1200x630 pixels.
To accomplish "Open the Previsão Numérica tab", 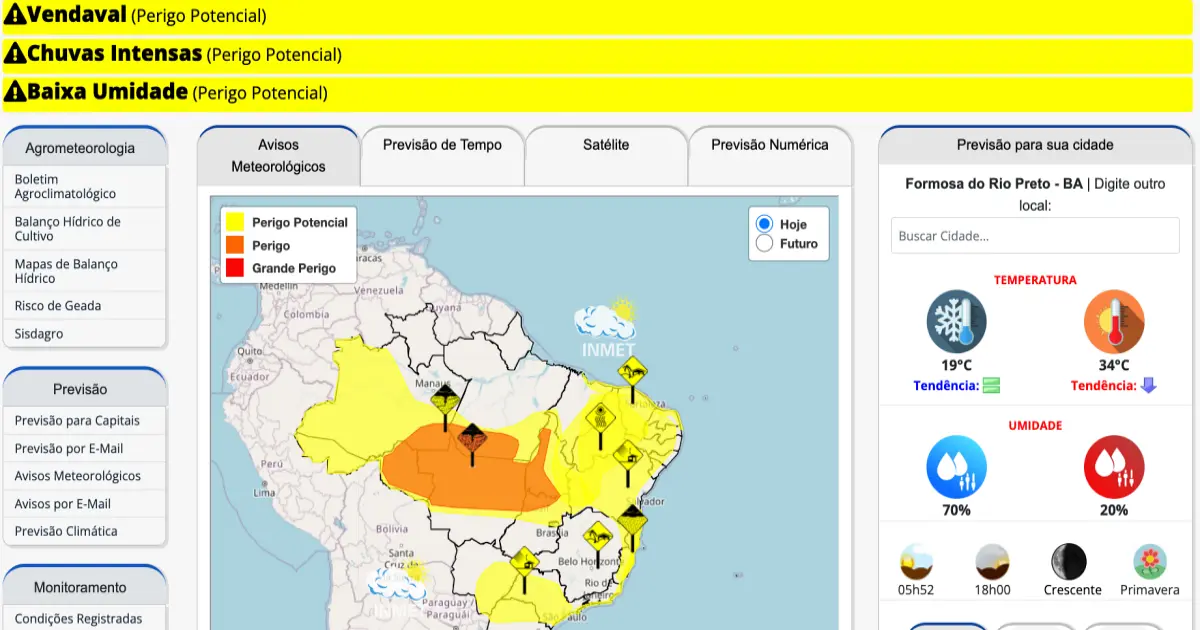I will [770, 156].
